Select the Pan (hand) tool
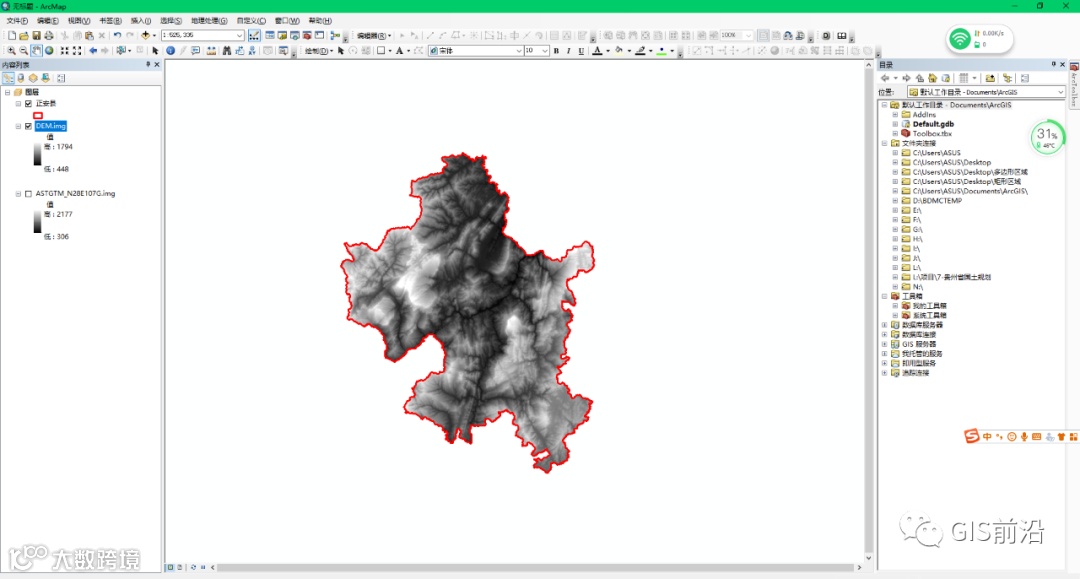Viewport: 1080px width, 579px height. (x=36, y=50)
